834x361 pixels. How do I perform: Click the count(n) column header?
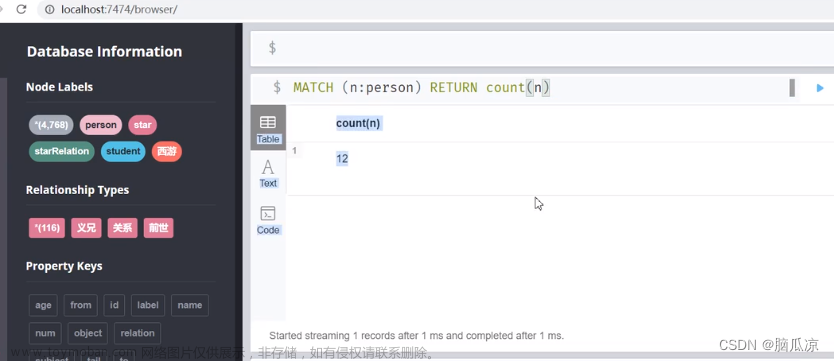[x=358, y=123]
